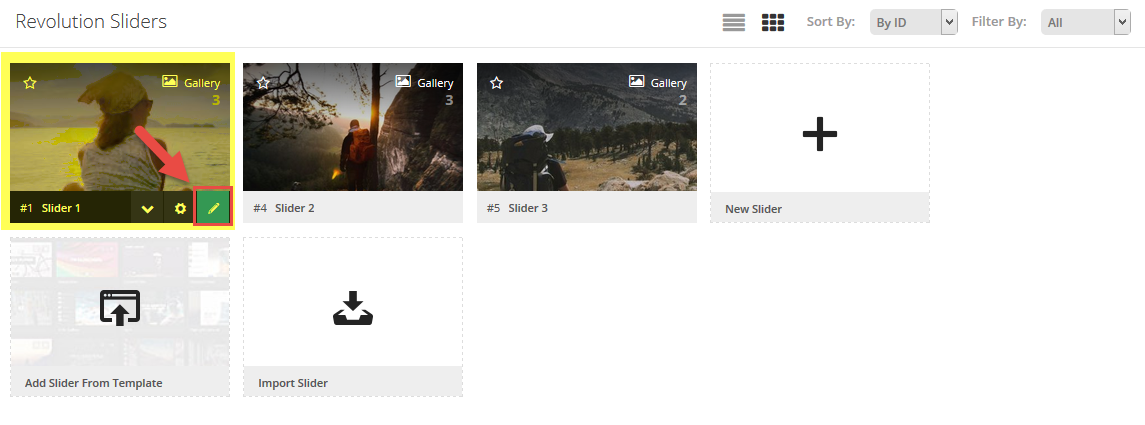Click Gallery label on Slider 2
The height and width of the screenshot is (425, 1145).
point(435,83)
